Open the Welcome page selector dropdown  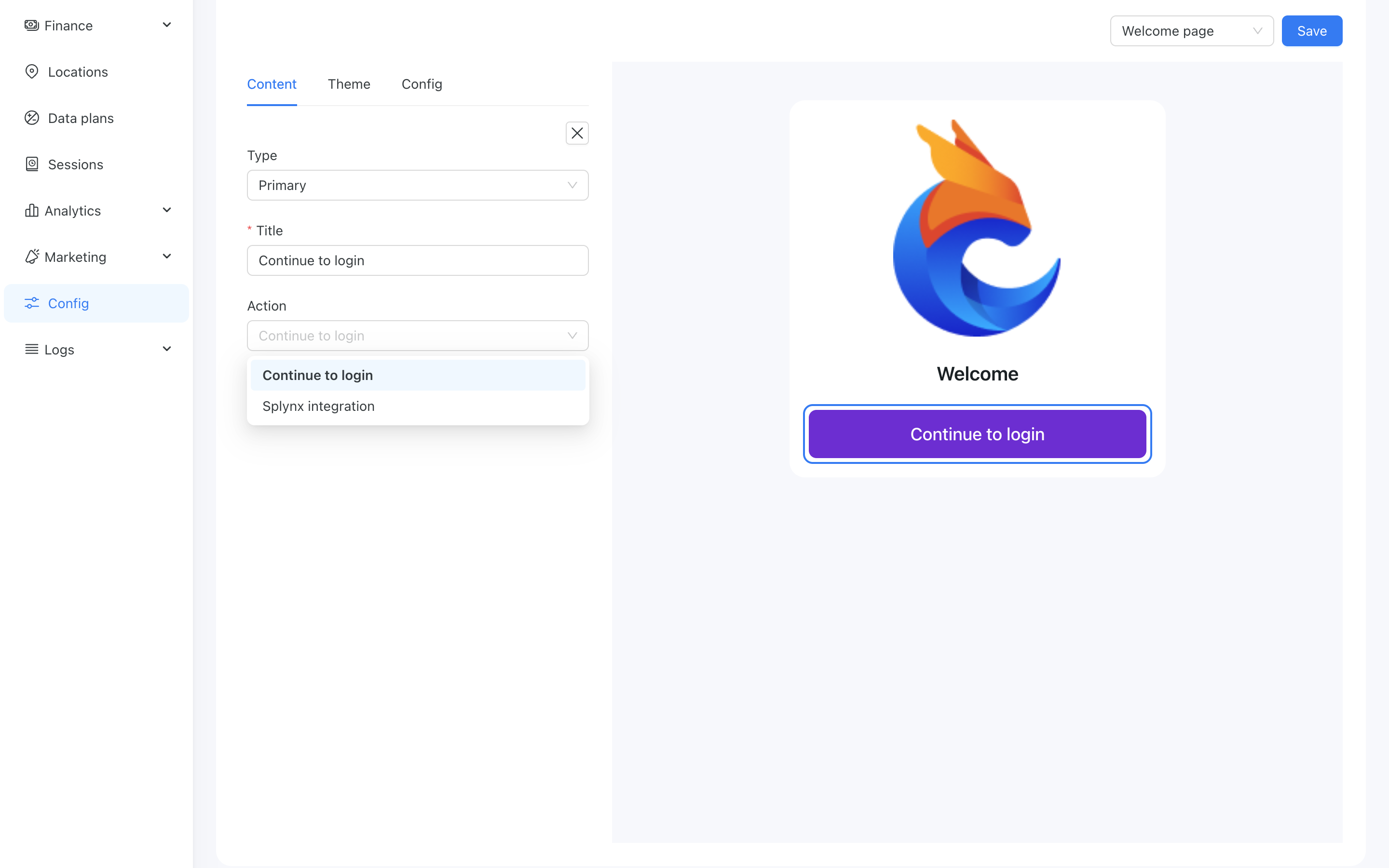[x=1192, y=31]
